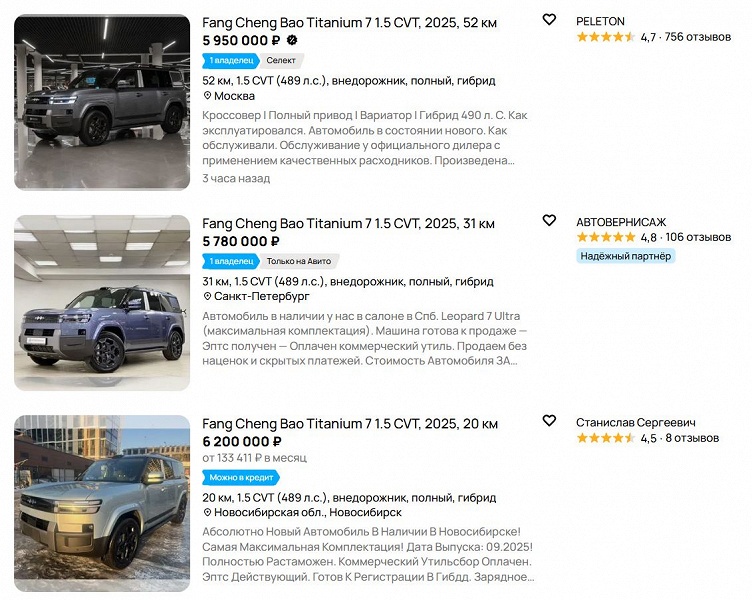Click the Moscow location pin icon
Viewport: 752px width, 600px height.
pyautogui.click(x=208, y=96)
